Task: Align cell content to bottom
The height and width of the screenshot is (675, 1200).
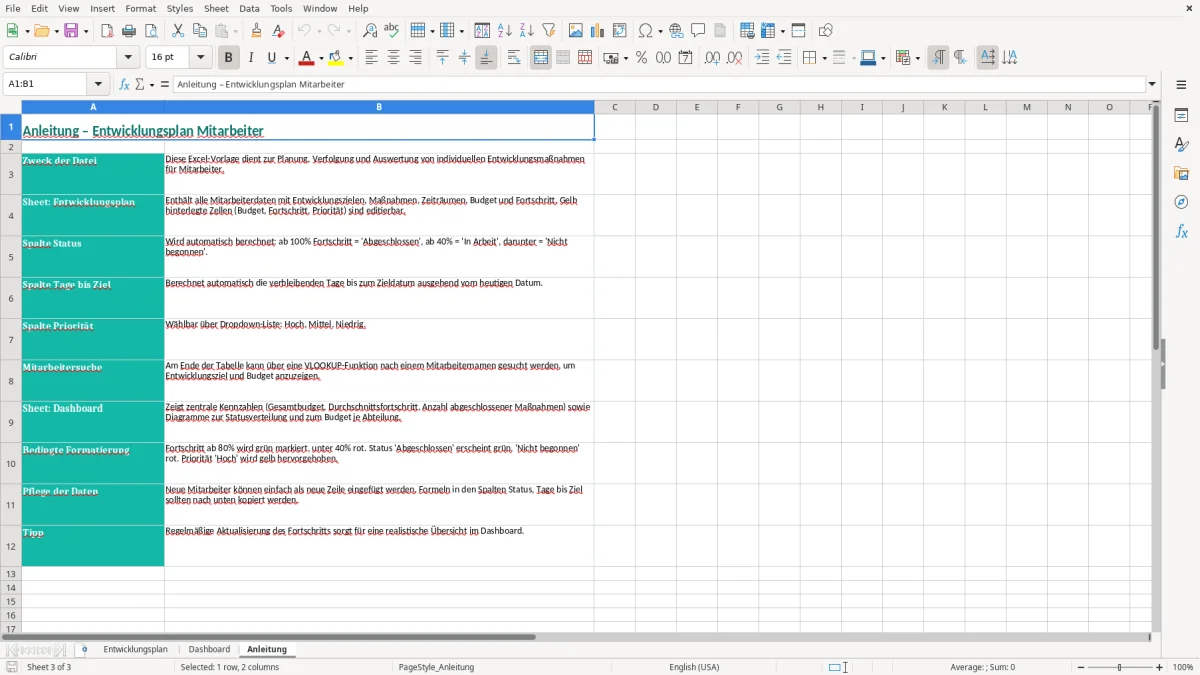Action: click(486, 58)
